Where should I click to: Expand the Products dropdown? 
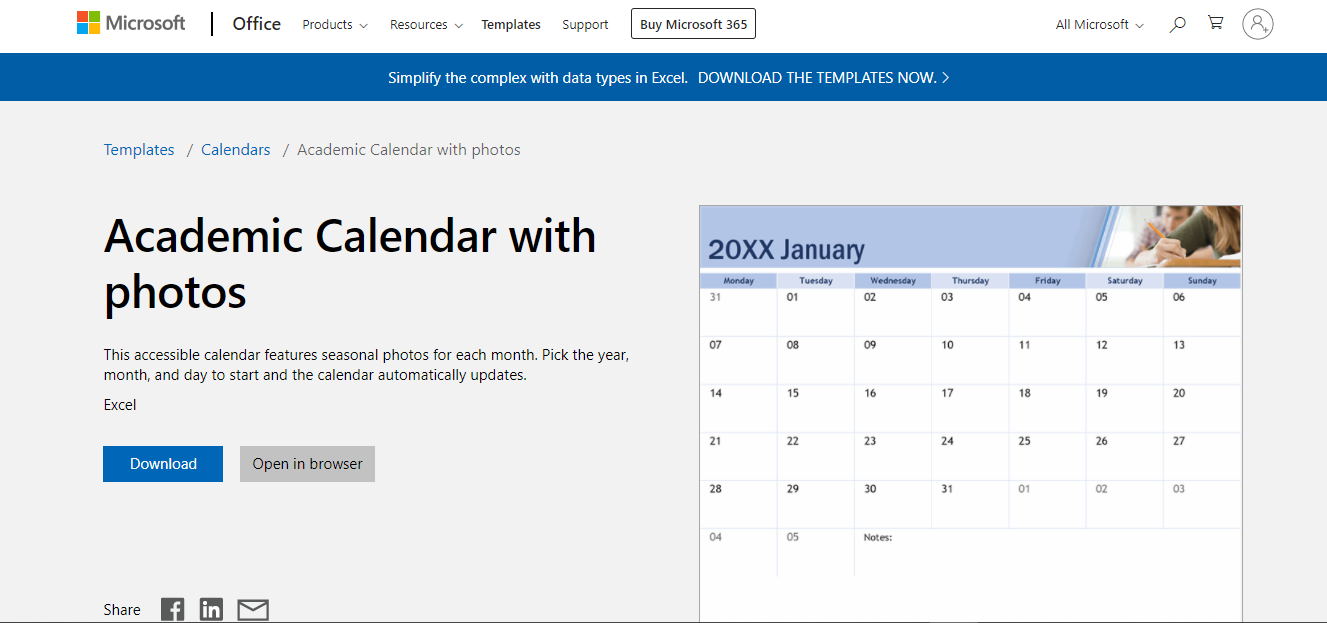click(335, 25)
